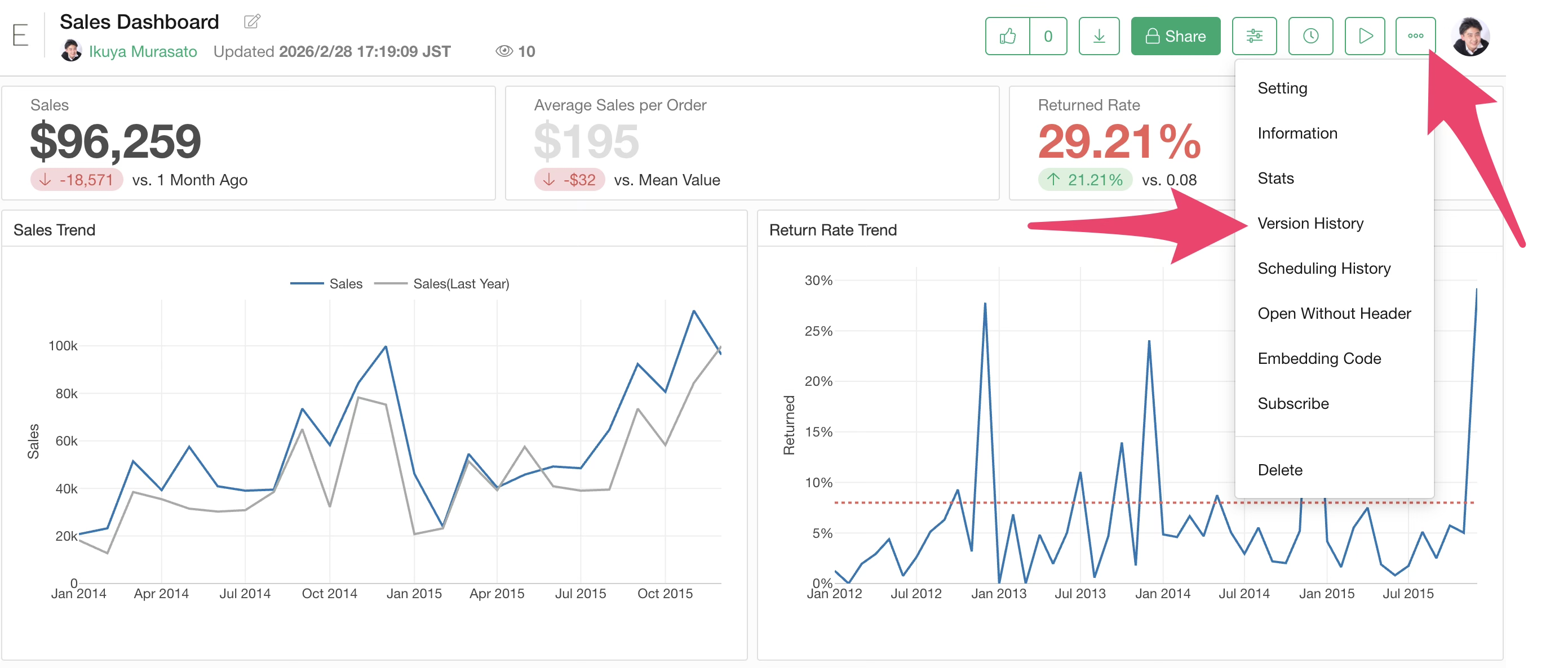Select Open Without Header option
1568x668 pixels.
1334,313
